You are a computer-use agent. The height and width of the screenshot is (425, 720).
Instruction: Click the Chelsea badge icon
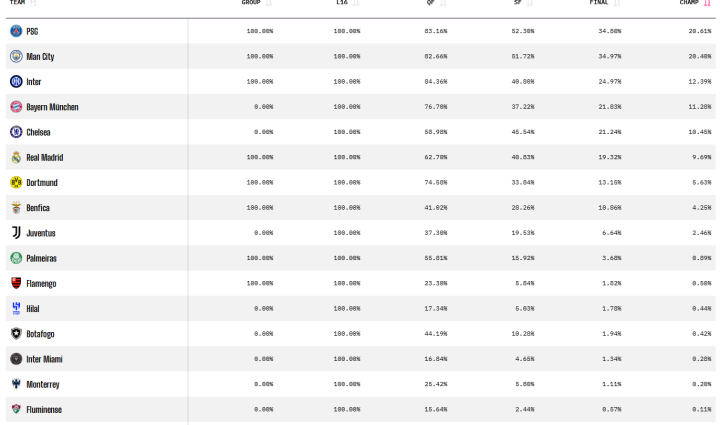(x=16, y=132)
